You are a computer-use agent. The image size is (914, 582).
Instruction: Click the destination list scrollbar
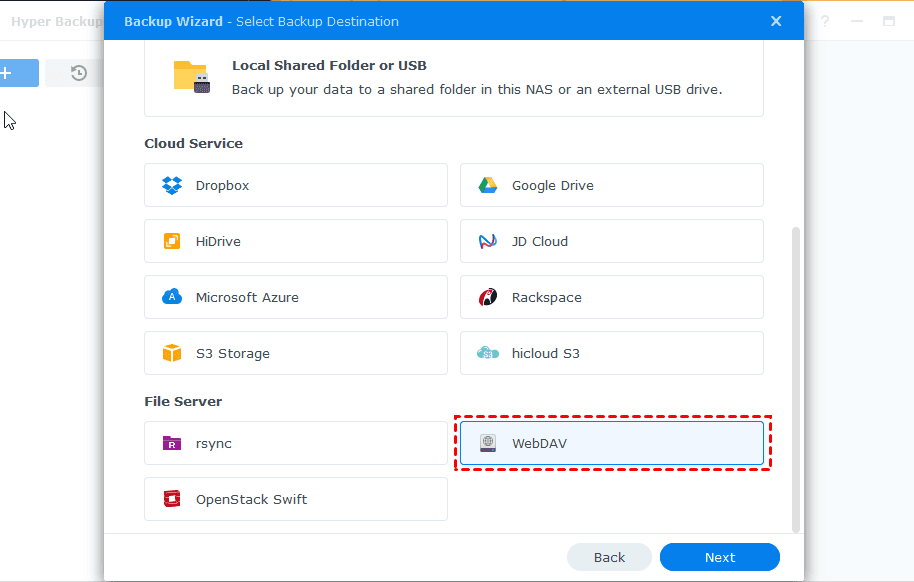click(x=796, y=378)
